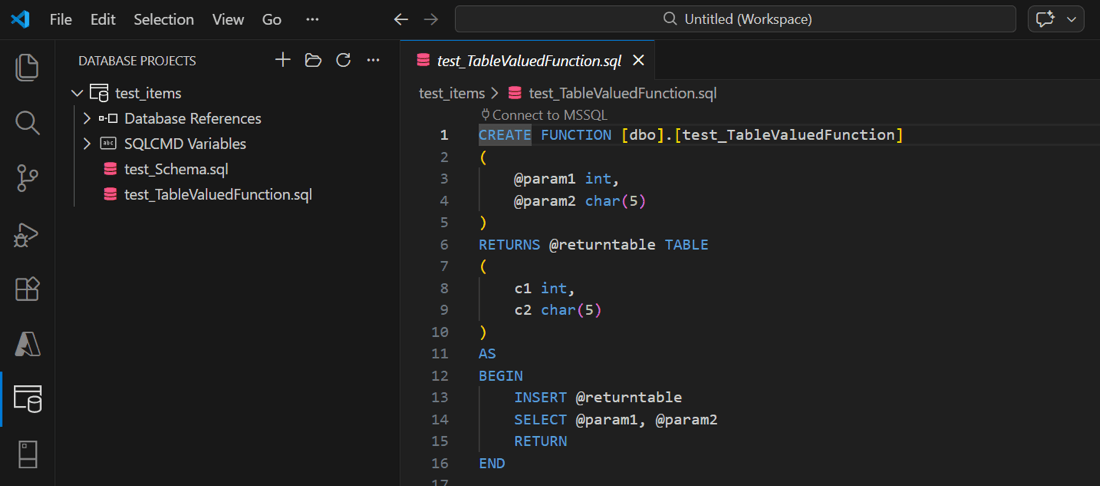Viewport: 1100px width, 486px height.
Task: Open the Copilot chat dropdown arrow
Action: pos(1072,19)
